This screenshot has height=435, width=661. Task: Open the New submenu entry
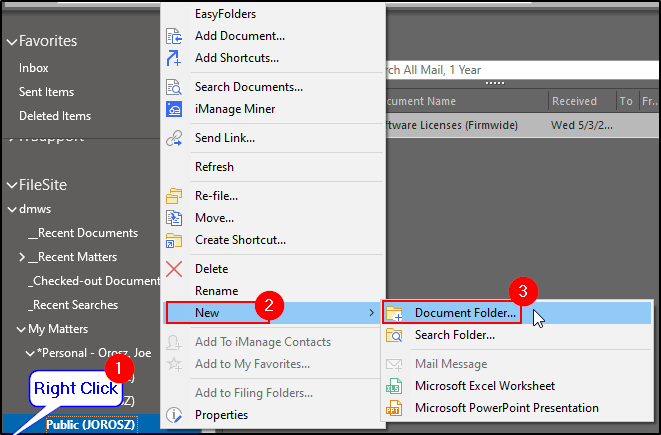click(271, 313)
